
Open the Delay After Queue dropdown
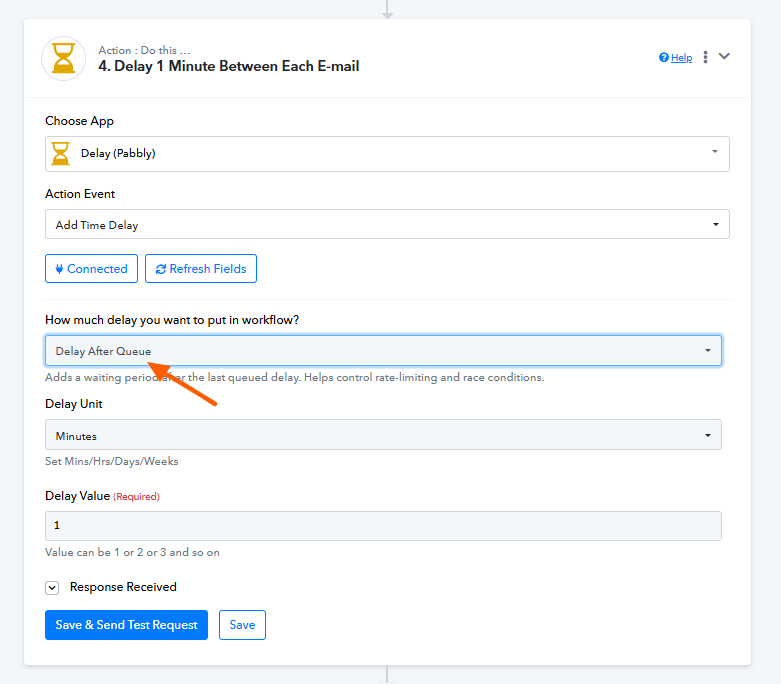[383, 351]
